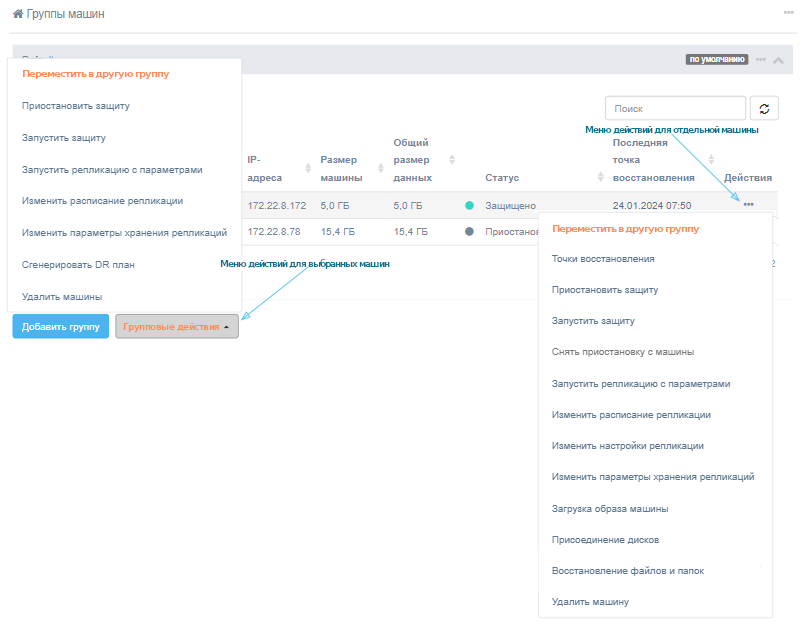Click the refresh icon next to search
Screen dimensions: 803x633
point(764,109)
